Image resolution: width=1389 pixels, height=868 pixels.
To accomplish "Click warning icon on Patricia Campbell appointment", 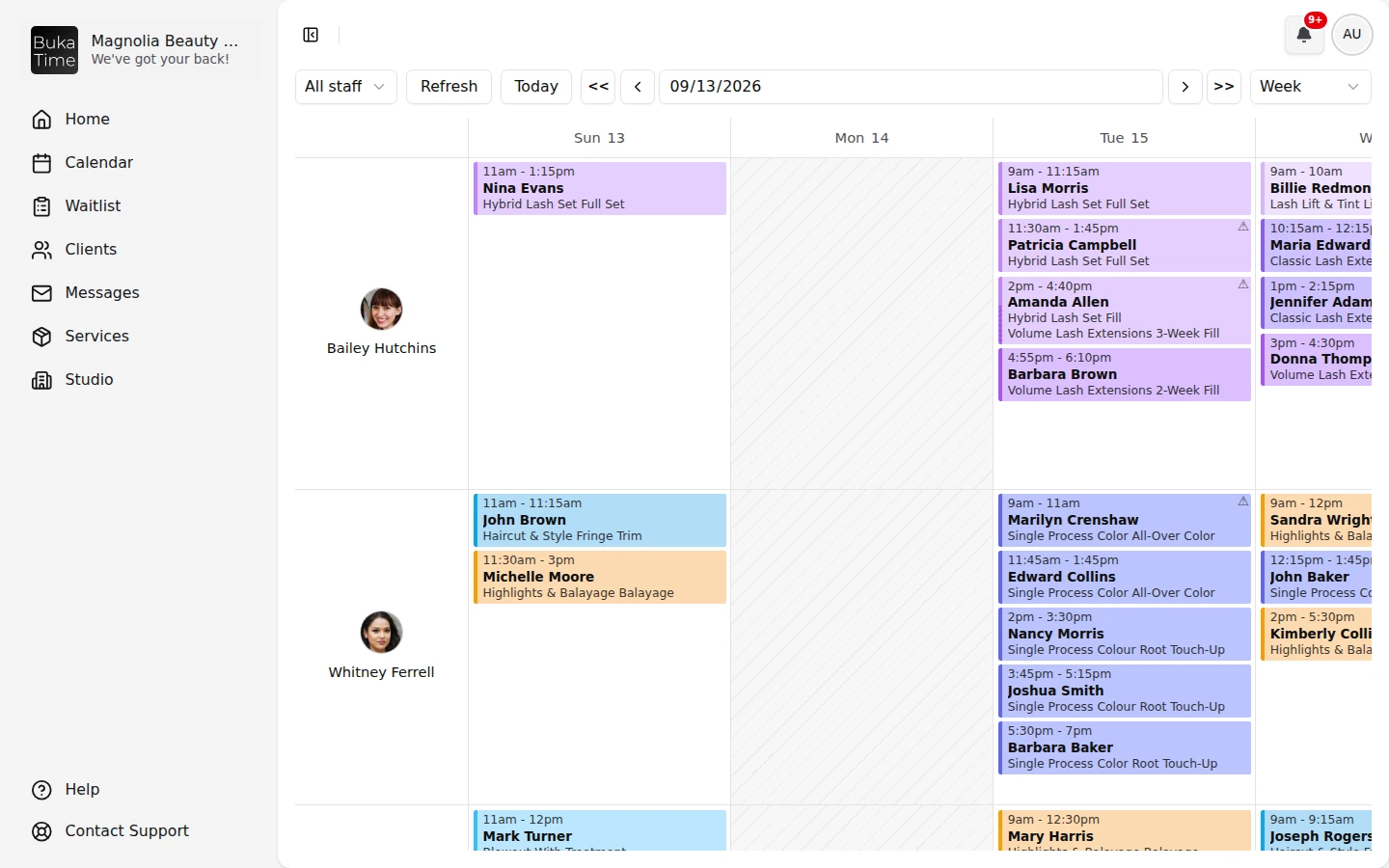I will pyautogui.click(x=1243, y=227).
